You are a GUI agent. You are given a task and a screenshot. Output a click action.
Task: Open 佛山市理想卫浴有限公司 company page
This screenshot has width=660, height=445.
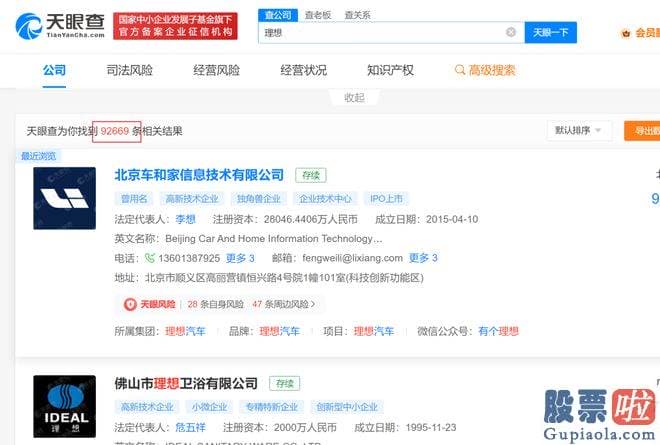[x=186, y=383]
